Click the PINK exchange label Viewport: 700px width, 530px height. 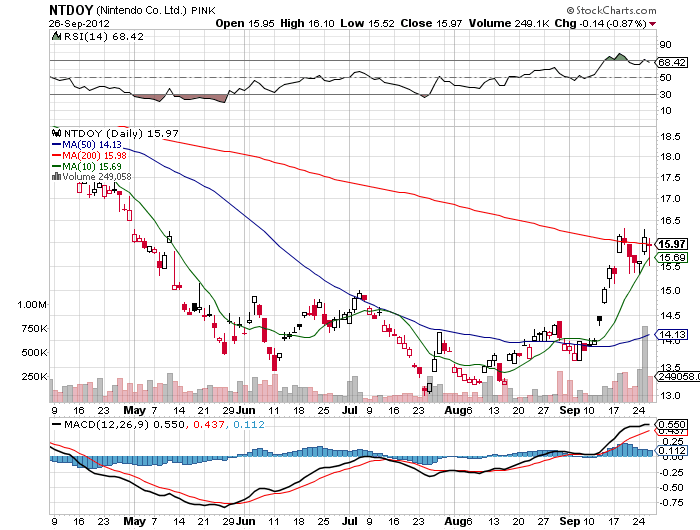[204, 11]
